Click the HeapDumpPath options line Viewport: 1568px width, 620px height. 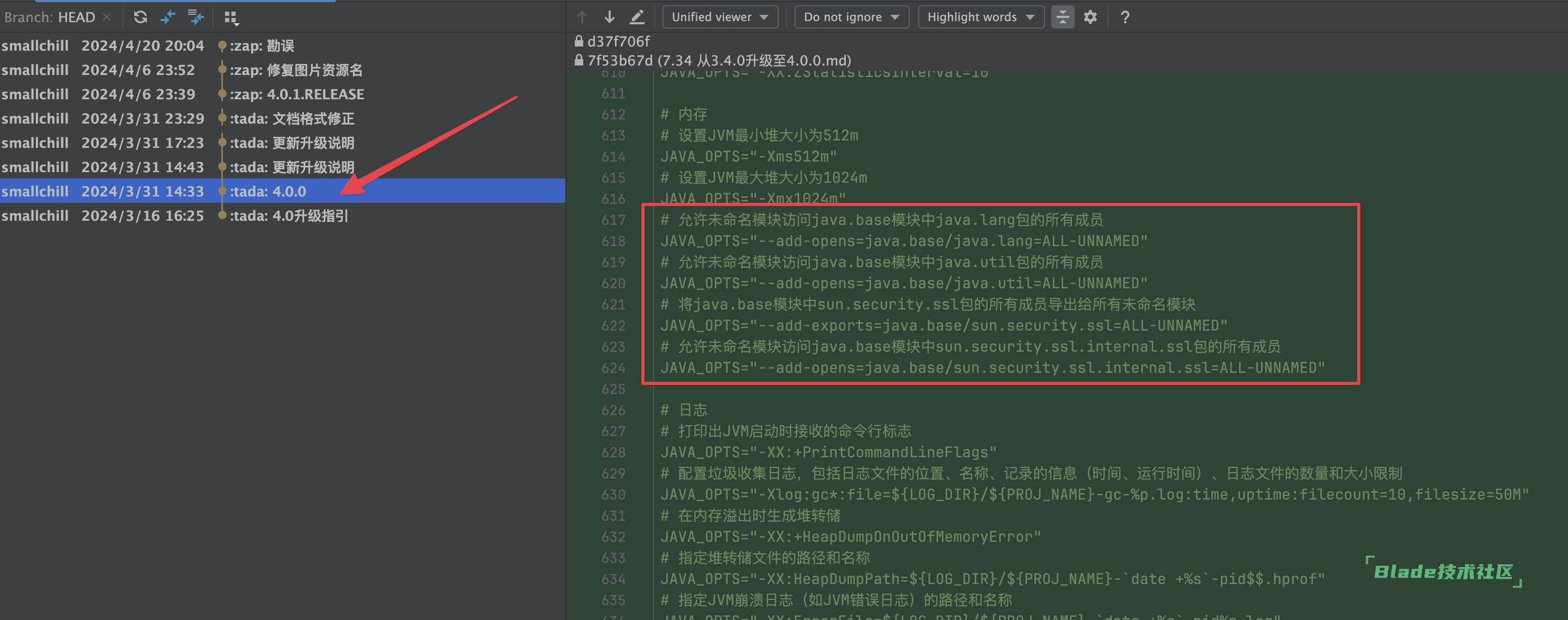[x=993, y=579]
